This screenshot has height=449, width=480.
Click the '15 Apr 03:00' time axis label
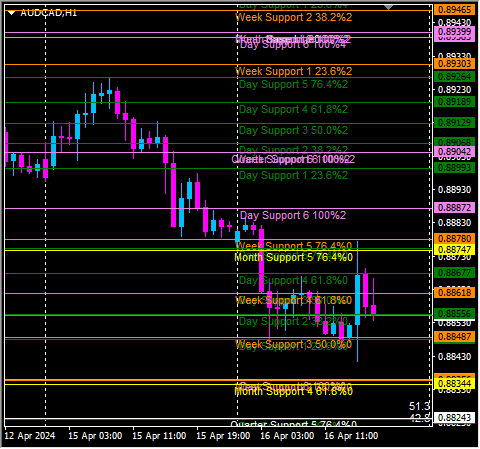click(x=95, y=436)
